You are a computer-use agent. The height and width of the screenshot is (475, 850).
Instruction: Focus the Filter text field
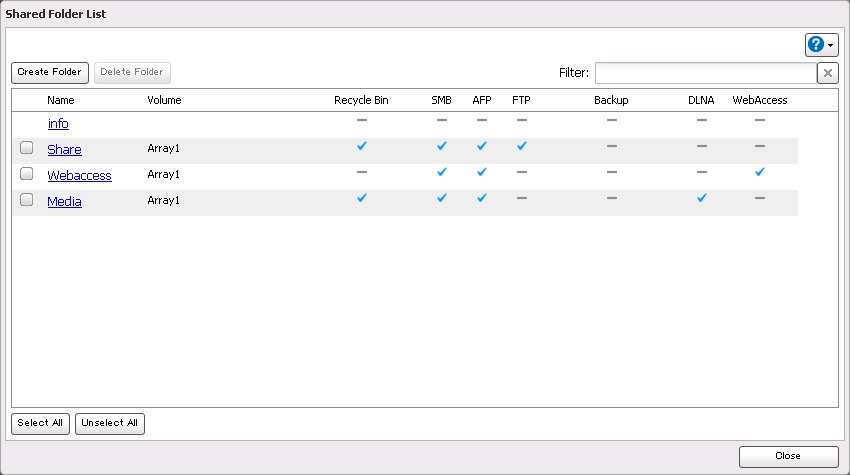[705, 73]
